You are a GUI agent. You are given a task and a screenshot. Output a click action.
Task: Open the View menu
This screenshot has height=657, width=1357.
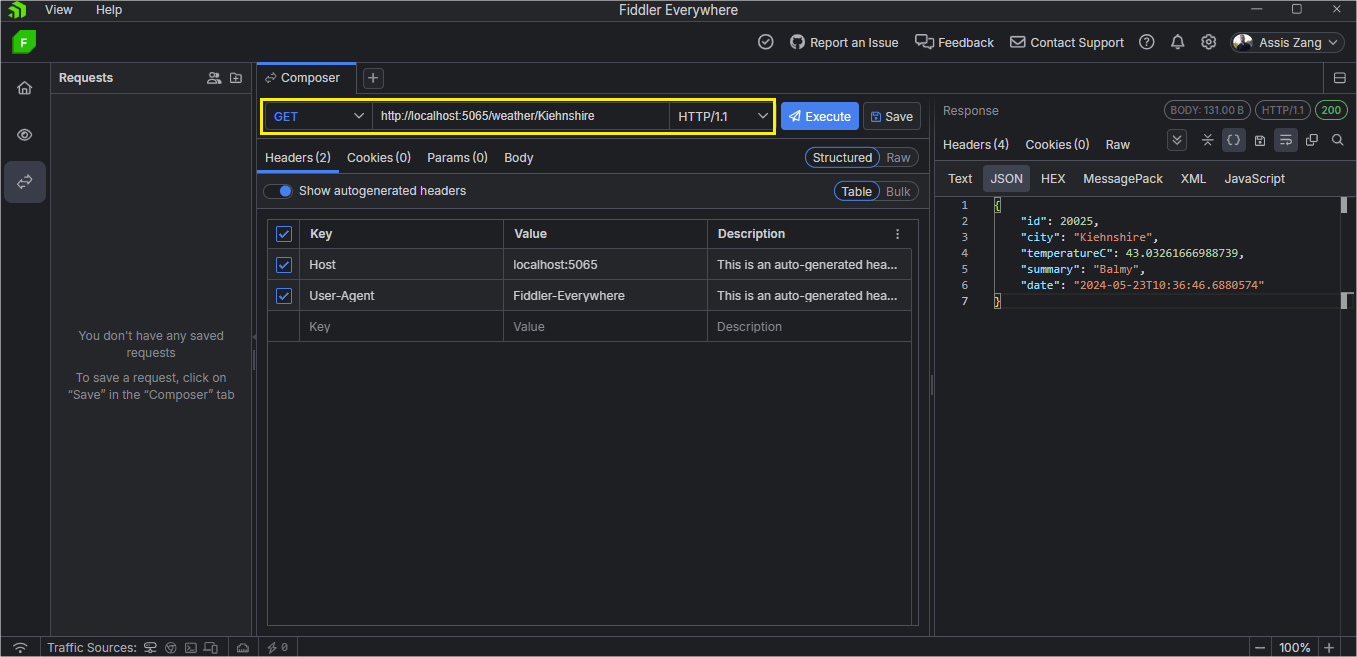point(59,10)
